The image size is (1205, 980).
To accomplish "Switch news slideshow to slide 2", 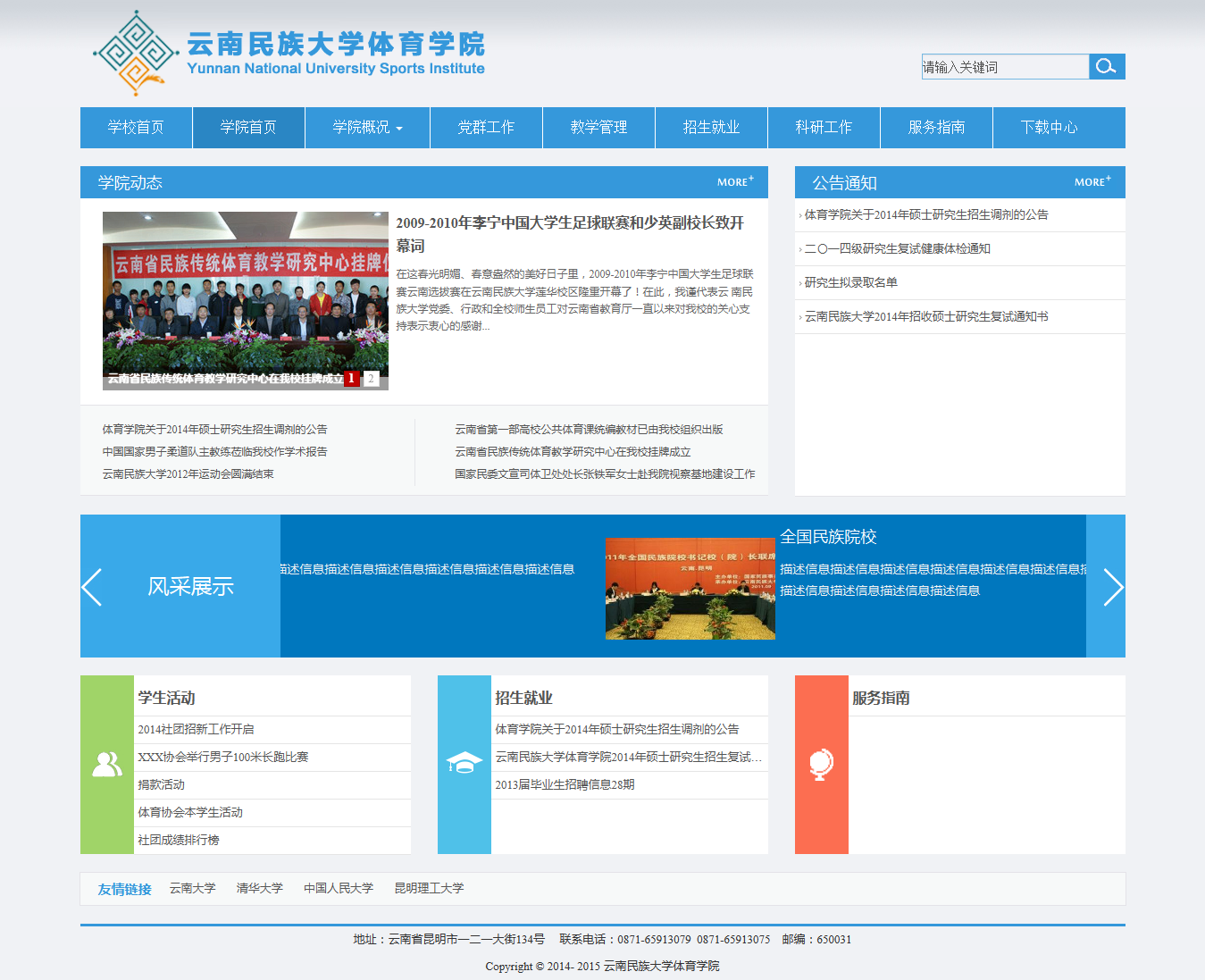I will click(x=371, y=379).
